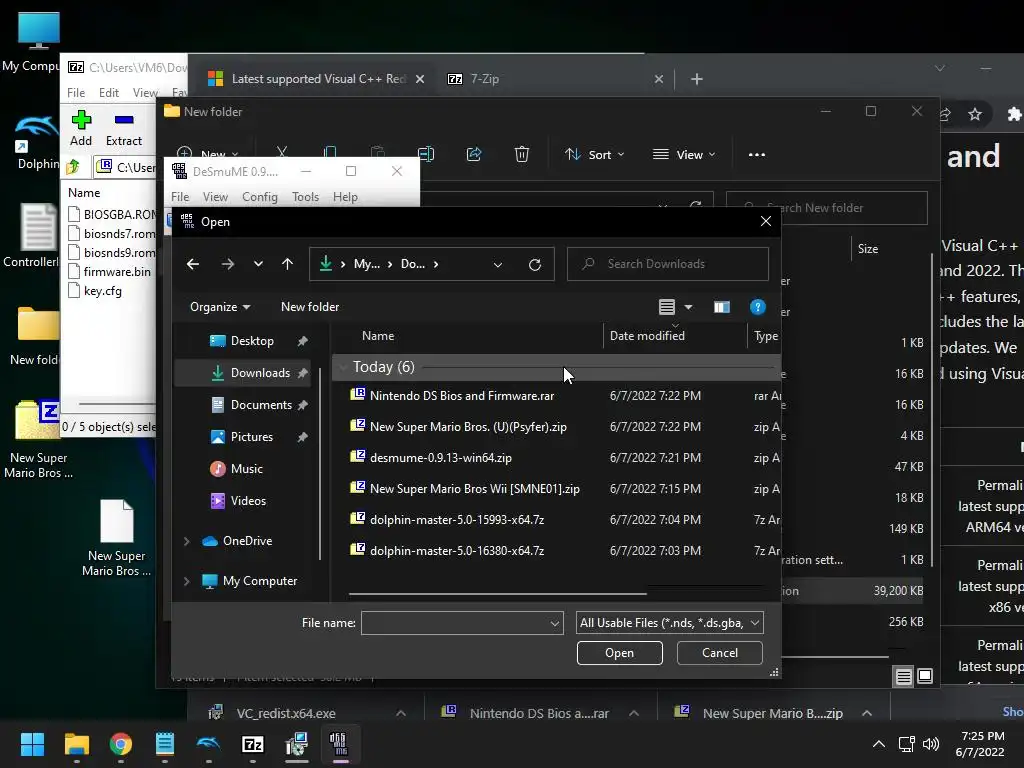Open the DeSmuME Help menu
Image resolution: width=1024 pixels, height=768 pixels.
pyautogui.click(x=345, y=197)
